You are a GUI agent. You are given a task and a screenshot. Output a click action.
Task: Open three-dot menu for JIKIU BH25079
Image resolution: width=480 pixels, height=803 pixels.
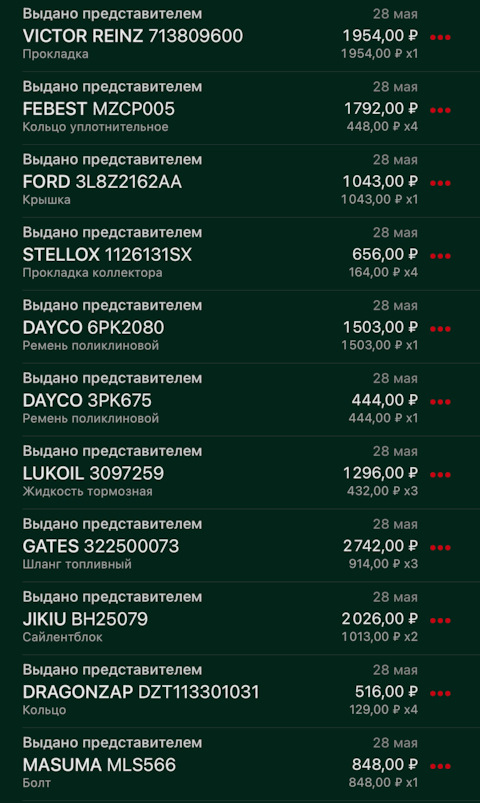[440, 620]
